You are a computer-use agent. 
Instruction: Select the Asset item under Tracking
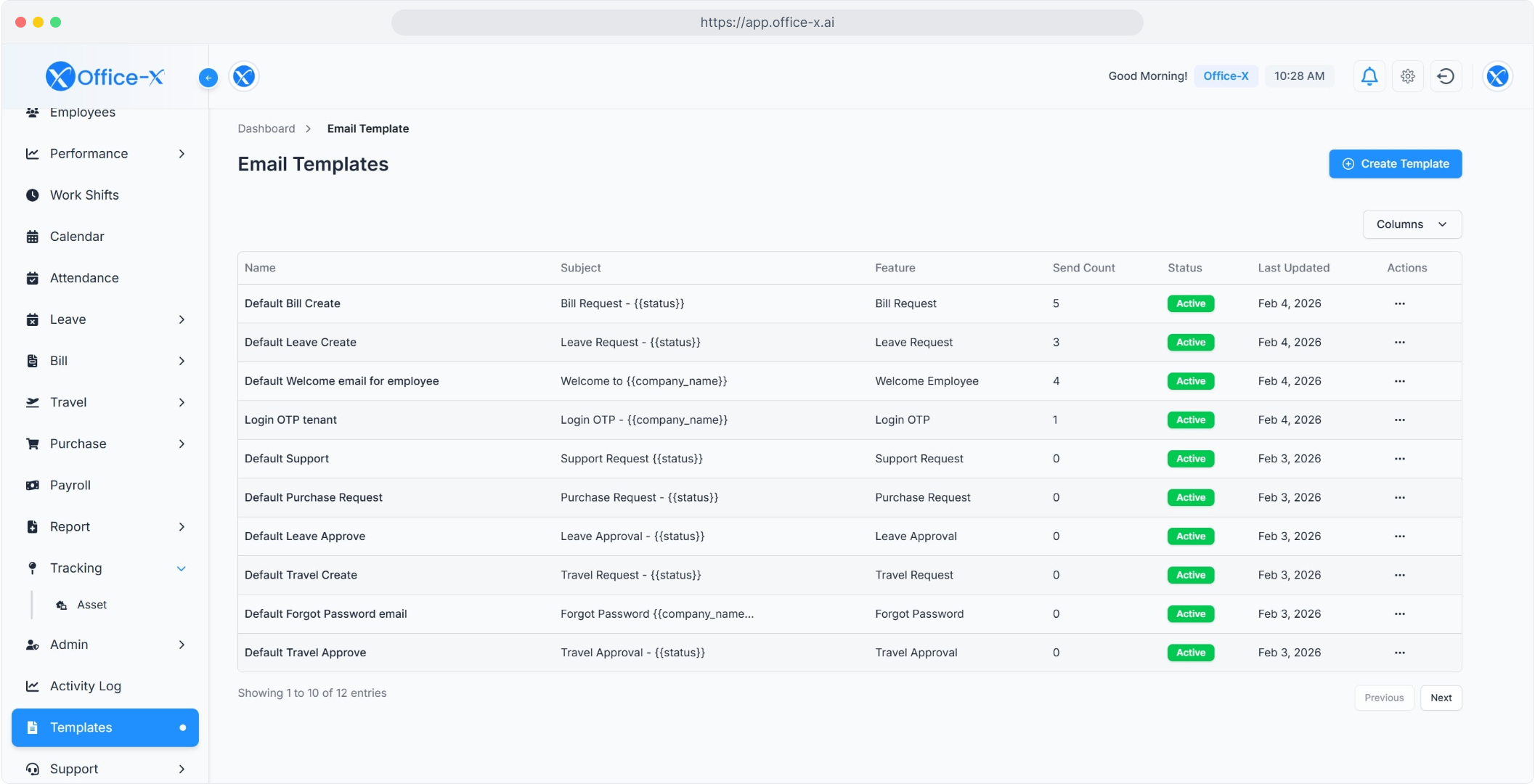click(x=91, y=605)
